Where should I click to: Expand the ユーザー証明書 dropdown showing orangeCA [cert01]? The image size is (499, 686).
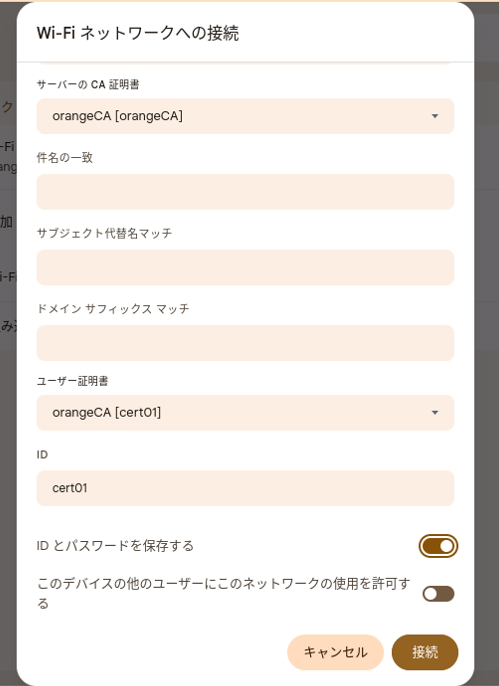pos(245,413)
